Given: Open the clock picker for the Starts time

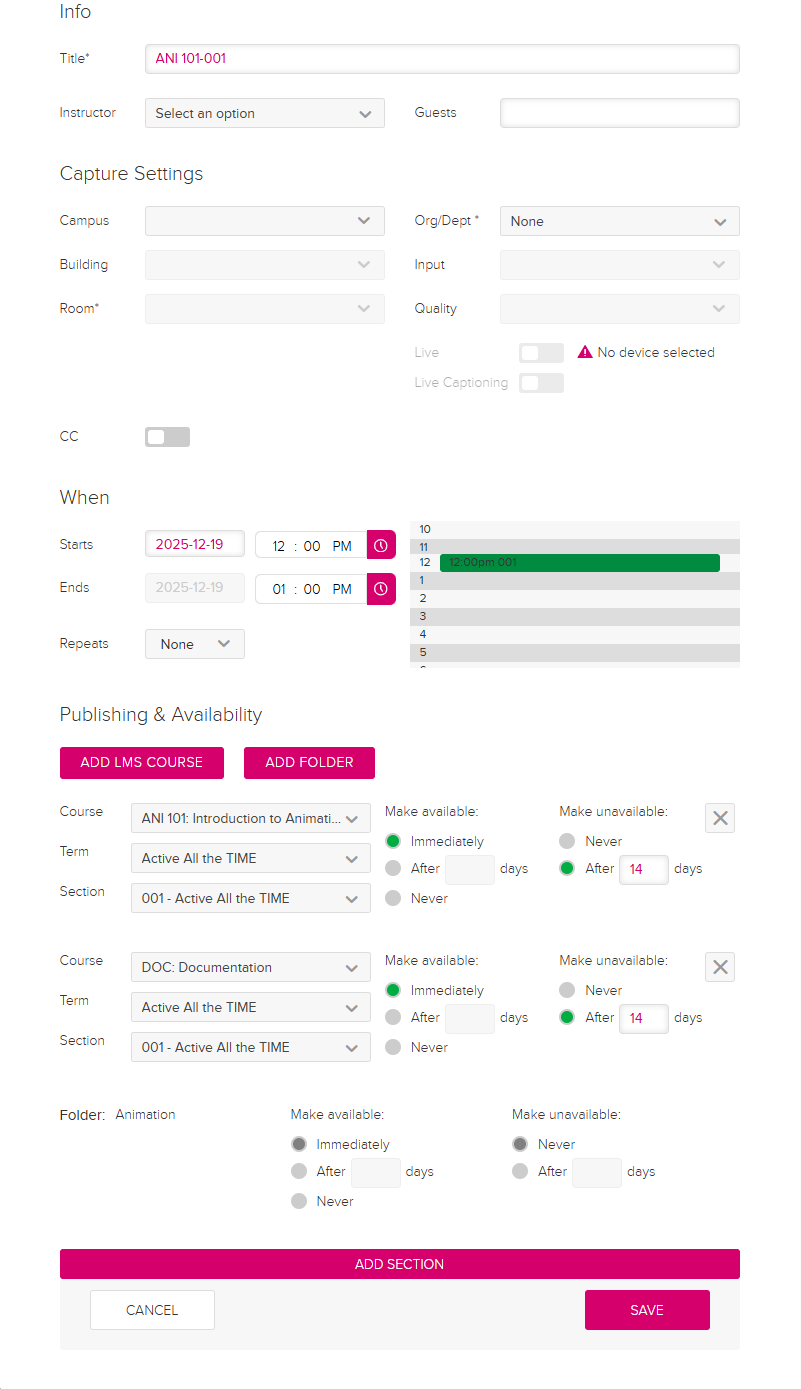Looking at the screenshot, I should coord(380,545).
